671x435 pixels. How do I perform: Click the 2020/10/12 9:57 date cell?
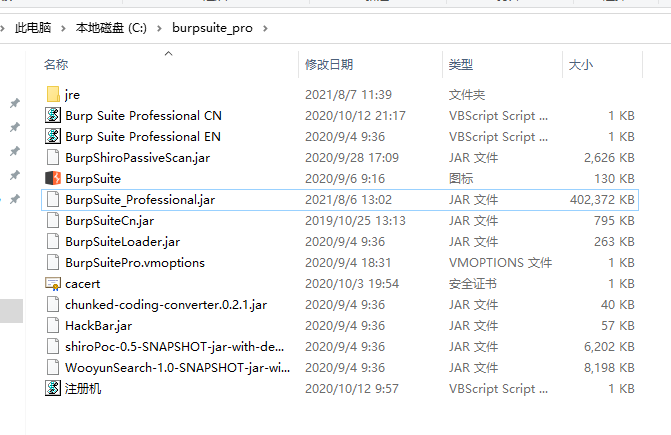[x=352, y=388]
